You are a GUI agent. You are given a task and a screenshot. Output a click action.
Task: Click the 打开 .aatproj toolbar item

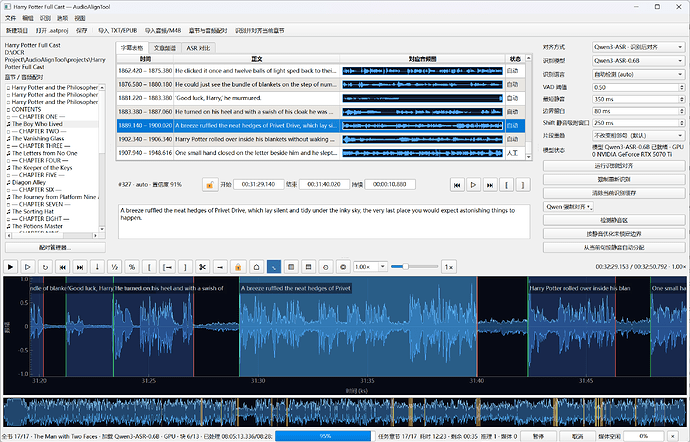[x=52, y=30]
